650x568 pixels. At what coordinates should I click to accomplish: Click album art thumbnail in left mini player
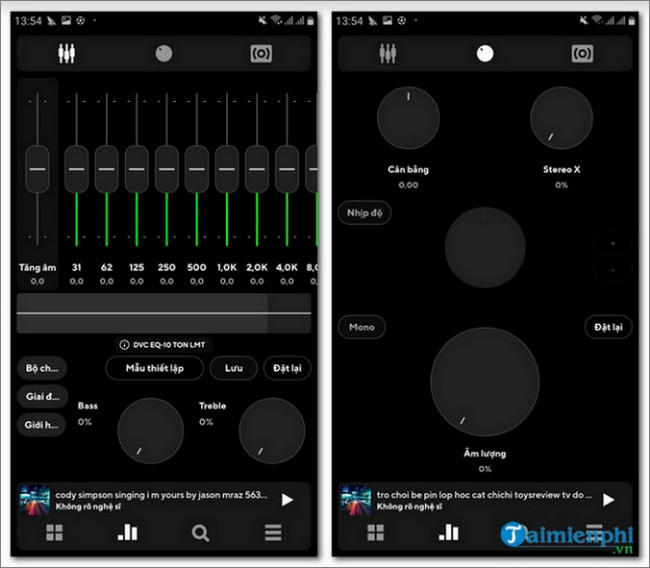35,500
